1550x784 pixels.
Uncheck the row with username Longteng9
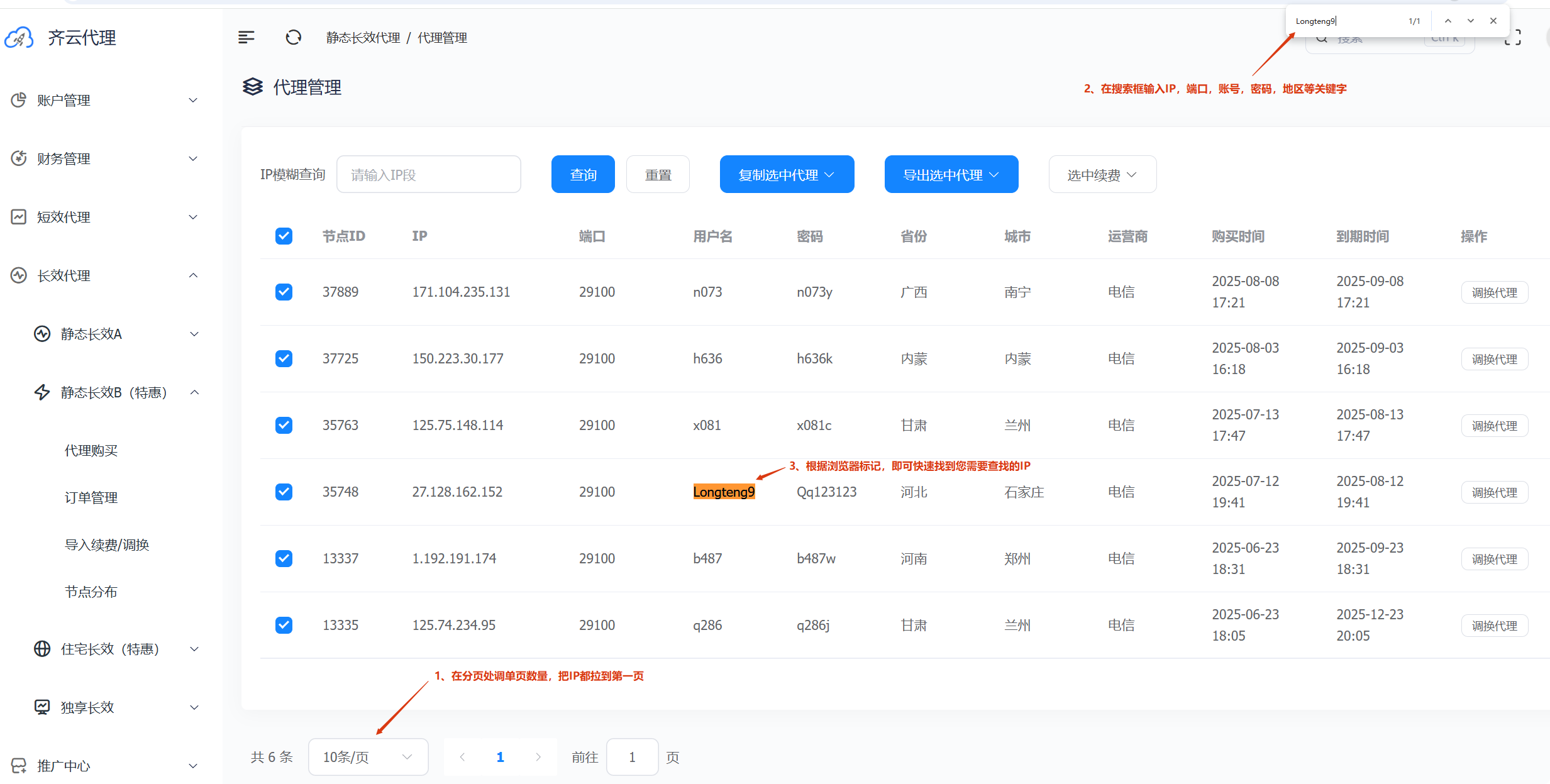pos(284,492)
